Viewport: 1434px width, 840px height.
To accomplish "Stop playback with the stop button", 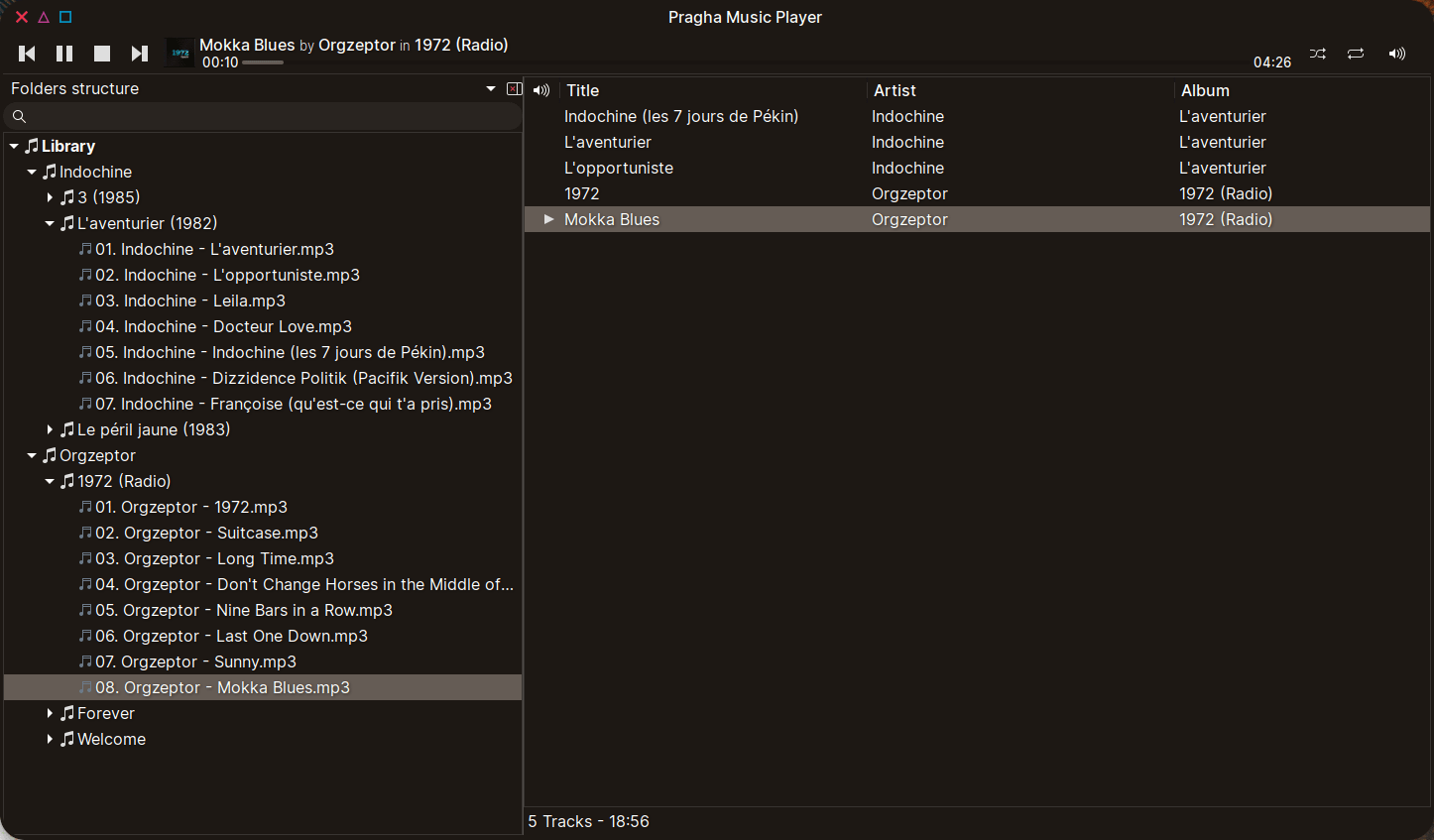I will click(102, 54).
